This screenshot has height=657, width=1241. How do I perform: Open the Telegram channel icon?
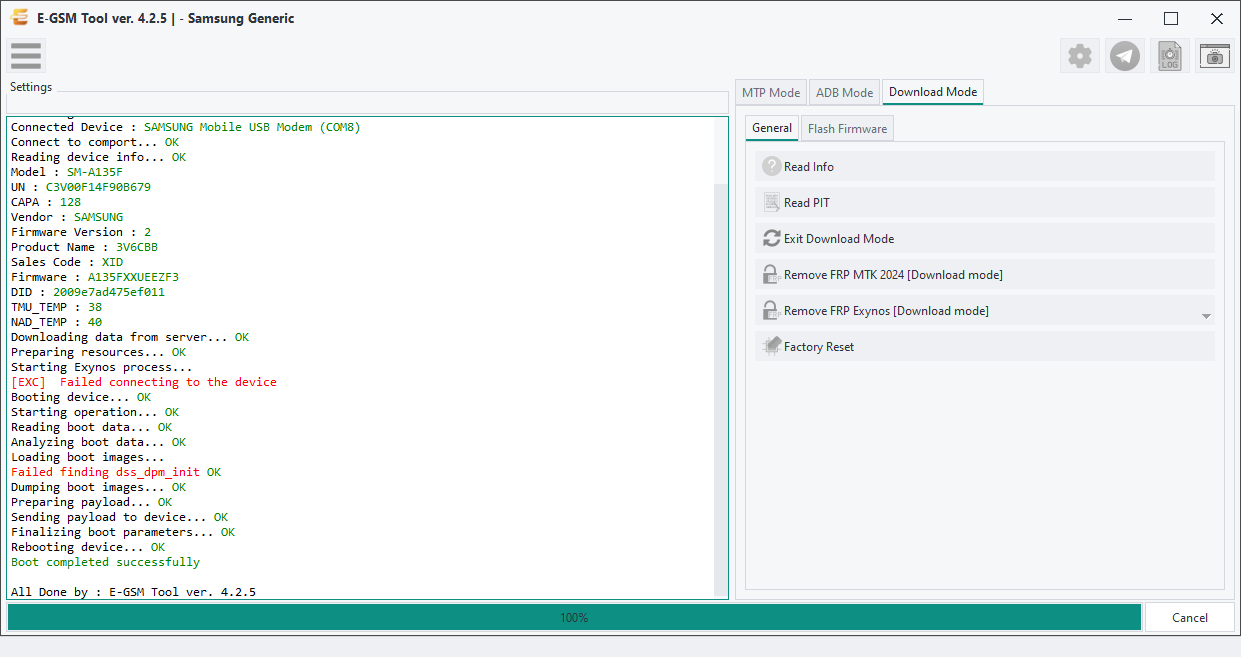pos(1125,56)
